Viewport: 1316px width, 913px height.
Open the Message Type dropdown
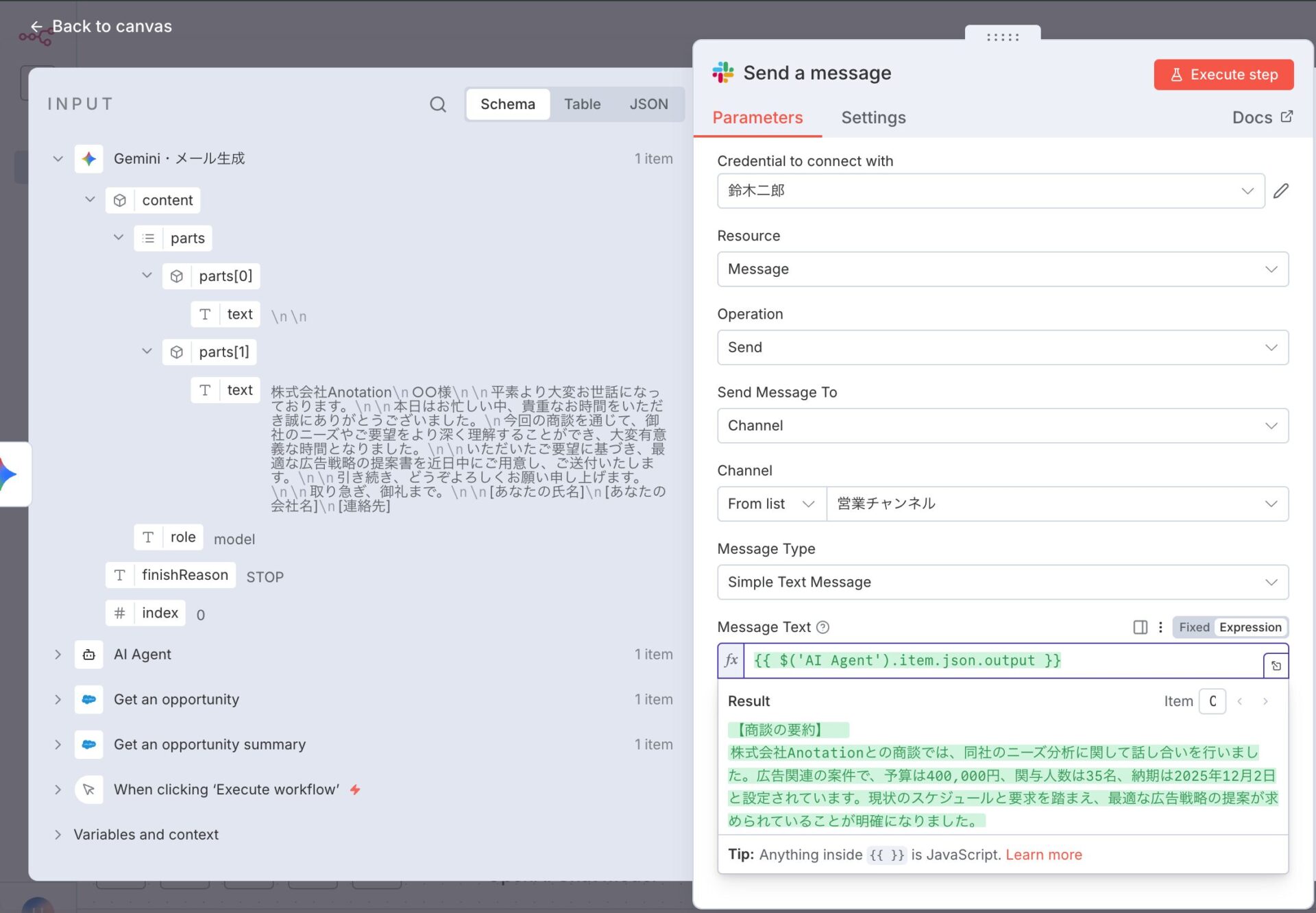tap(1002, 582)
